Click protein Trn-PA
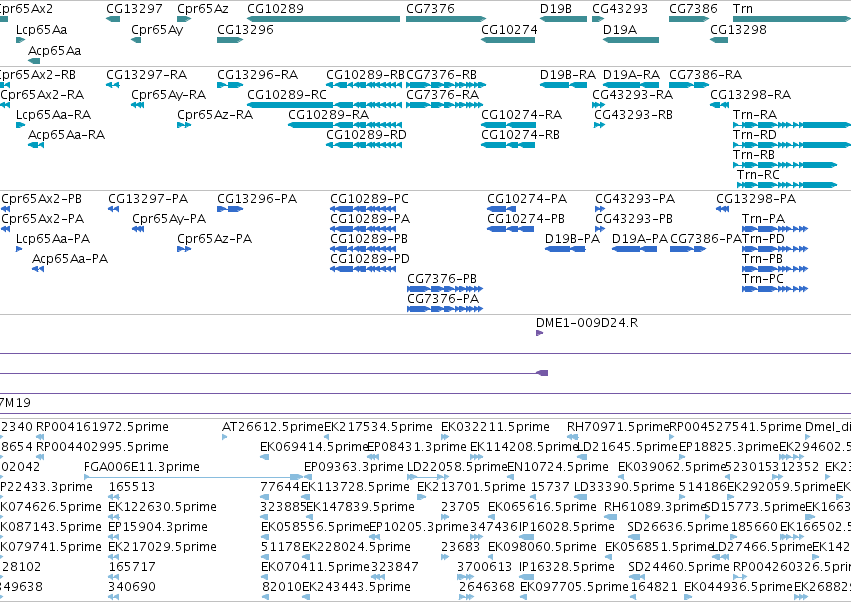Screen dimensions: 851x602 coord(775,229)
